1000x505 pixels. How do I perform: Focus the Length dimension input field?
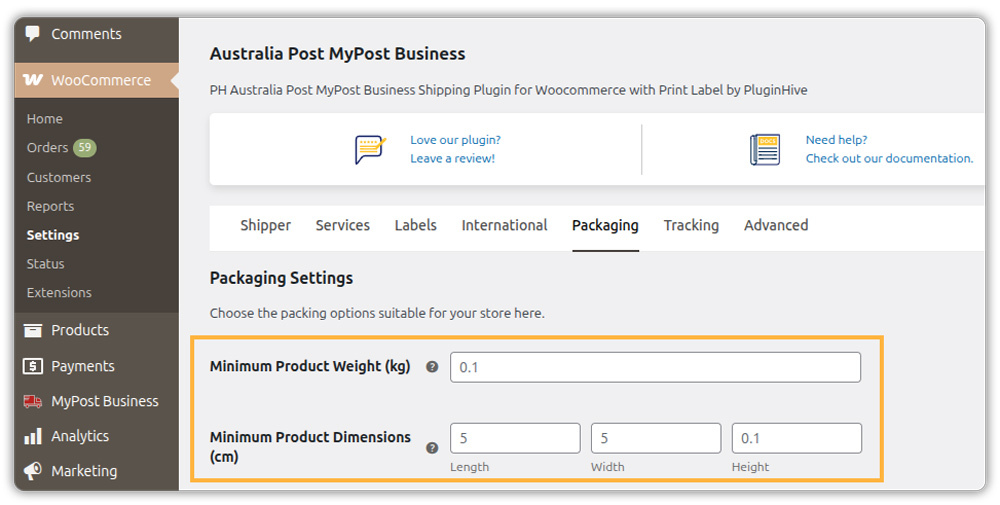tap(515, 438)
